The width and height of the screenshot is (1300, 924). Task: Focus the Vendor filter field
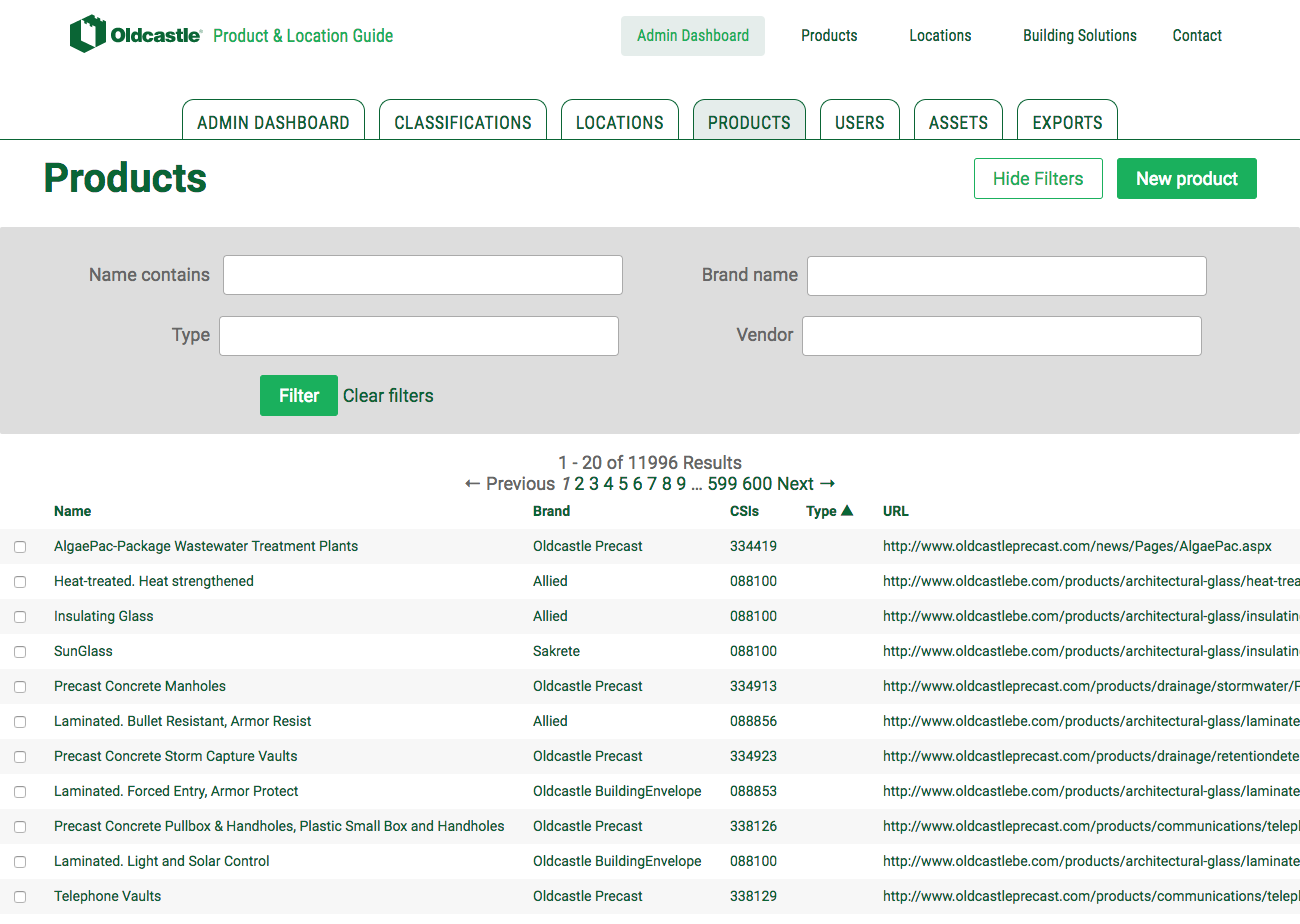pyautogui.click(x=1002, y=336)
